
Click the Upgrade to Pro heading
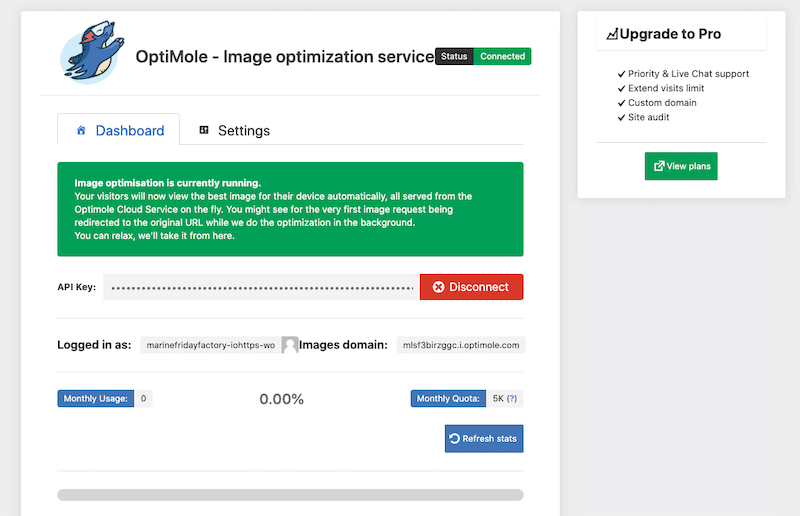(670, 34)
